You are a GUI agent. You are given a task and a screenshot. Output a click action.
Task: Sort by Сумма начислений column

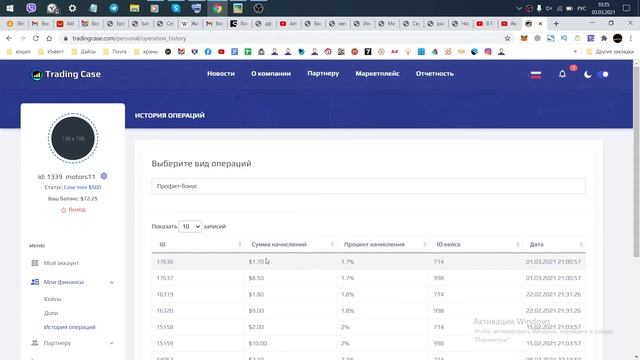[x=290, y=244]
